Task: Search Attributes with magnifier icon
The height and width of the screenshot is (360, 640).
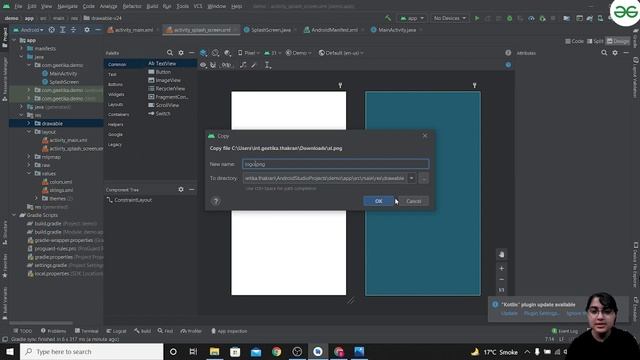Action: (604, 53)
